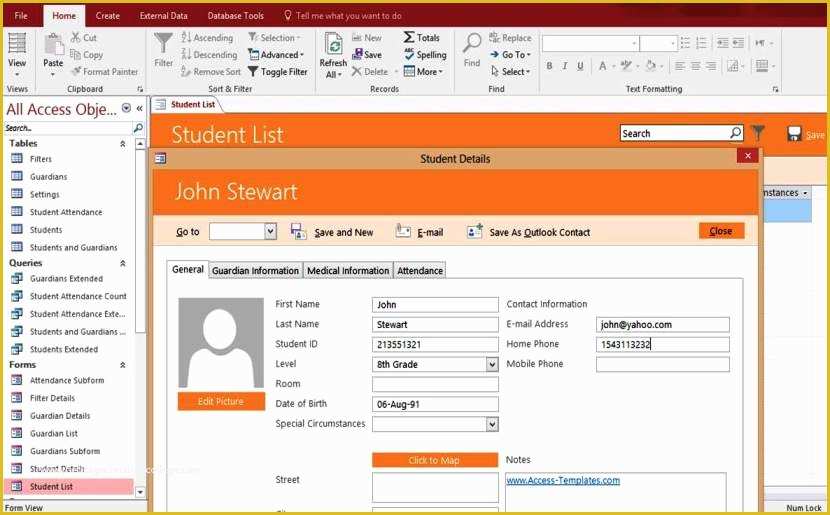Image resolution: width=830 pixels, height=515 pixels.
Task: Toggle Italic formatting
Action: [565, 66]
